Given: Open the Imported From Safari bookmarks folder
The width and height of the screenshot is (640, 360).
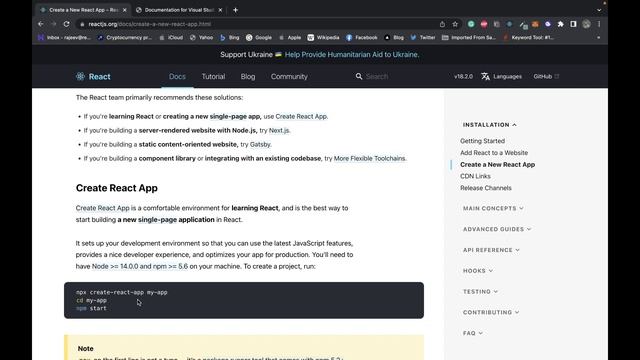Looking at the screenshot, I should [469, 38].
